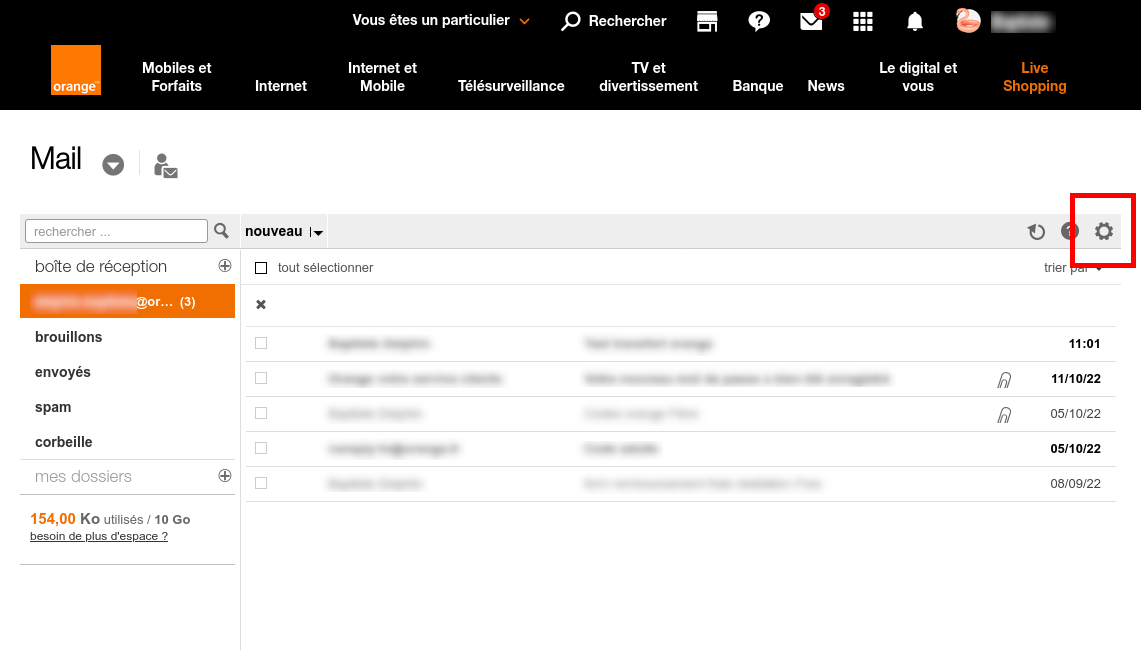
Task: Select the checkbox of the 08/09/22 message
Action: (x=261, y=483)
